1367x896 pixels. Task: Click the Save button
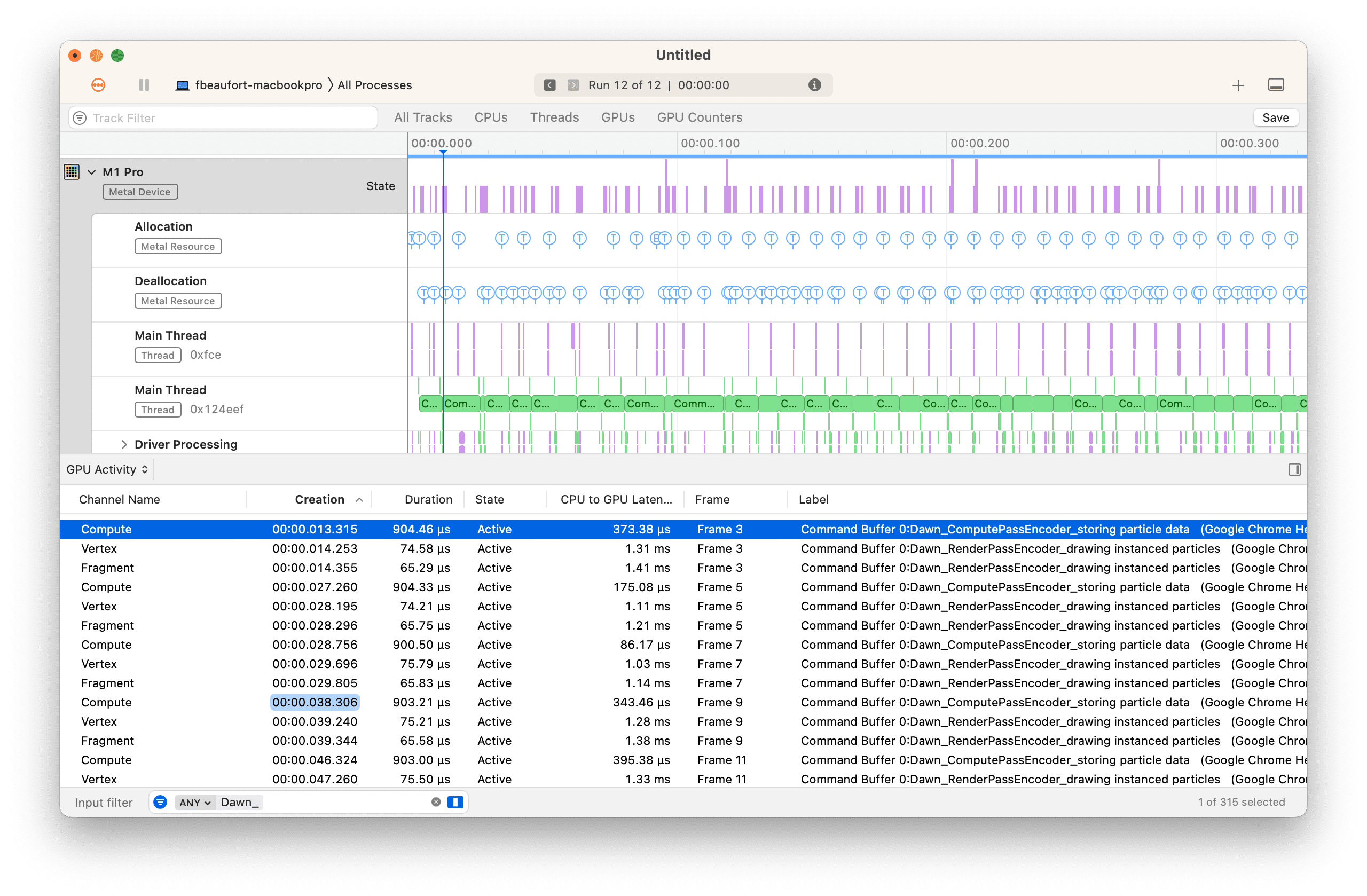tap(1278, 117)
